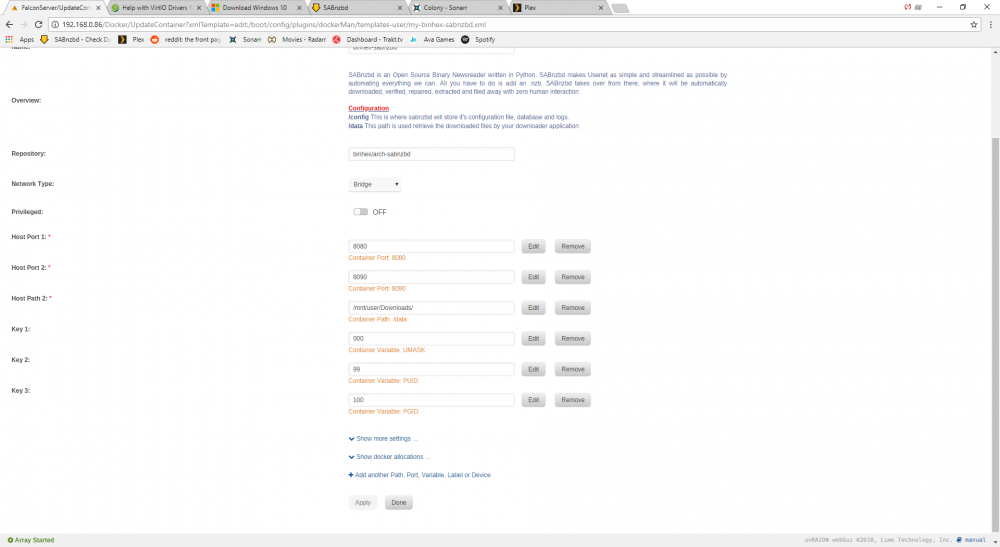Open the red Configuration link
This screenshot has height=547, width=1000.
click(369, 108)
